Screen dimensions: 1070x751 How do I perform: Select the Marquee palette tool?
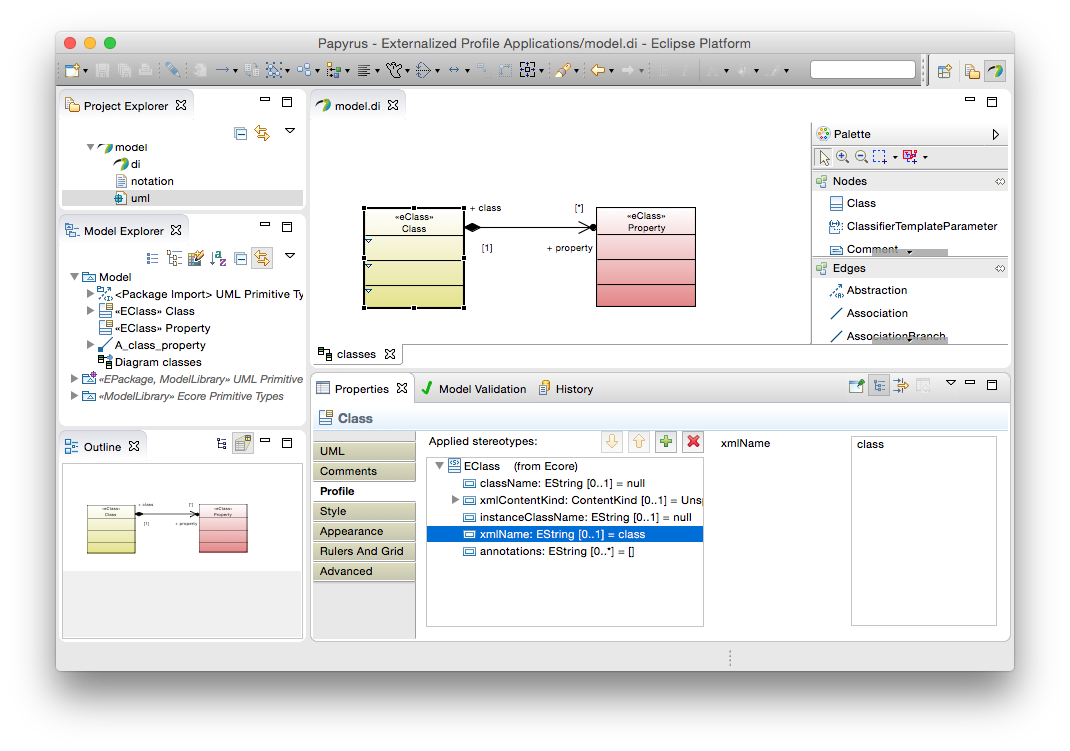click(x=880, y=157)
